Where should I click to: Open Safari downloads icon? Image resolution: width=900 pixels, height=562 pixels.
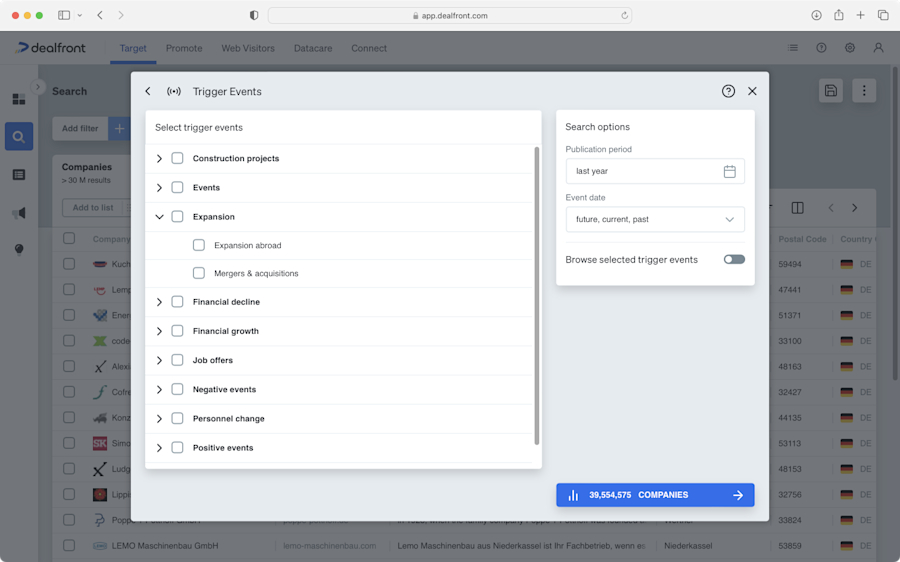tap(816, 15)
